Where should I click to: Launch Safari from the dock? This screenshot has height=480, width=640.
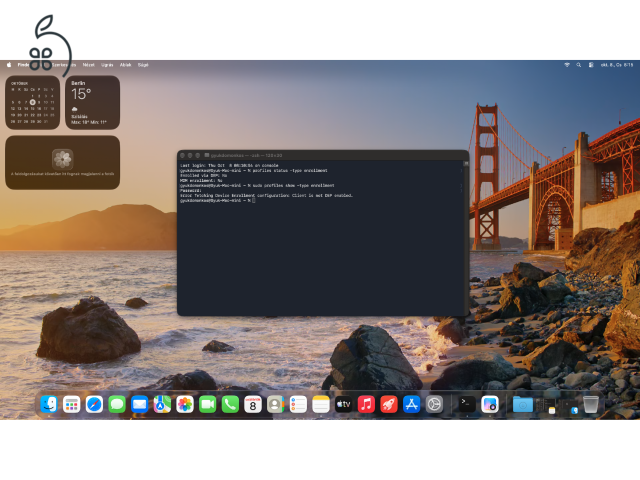pos(94,404)
